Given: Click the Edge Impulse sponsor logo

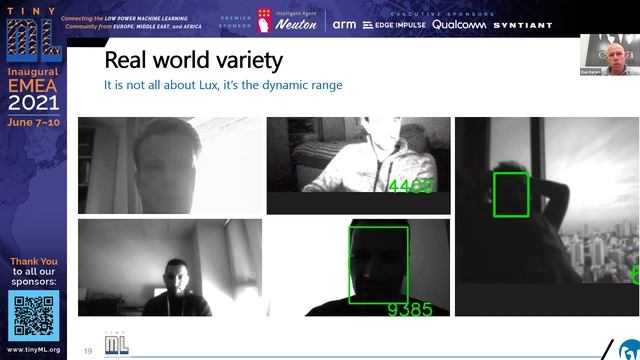Looking at the screenshot, I should point(394,25).
